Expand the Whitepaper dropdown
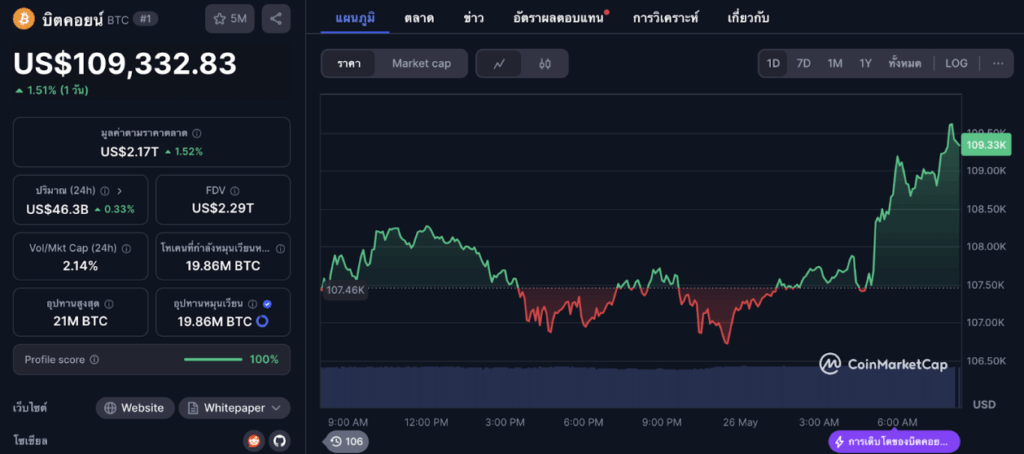This screenshot has width=1024, height=454. (235, 408)
